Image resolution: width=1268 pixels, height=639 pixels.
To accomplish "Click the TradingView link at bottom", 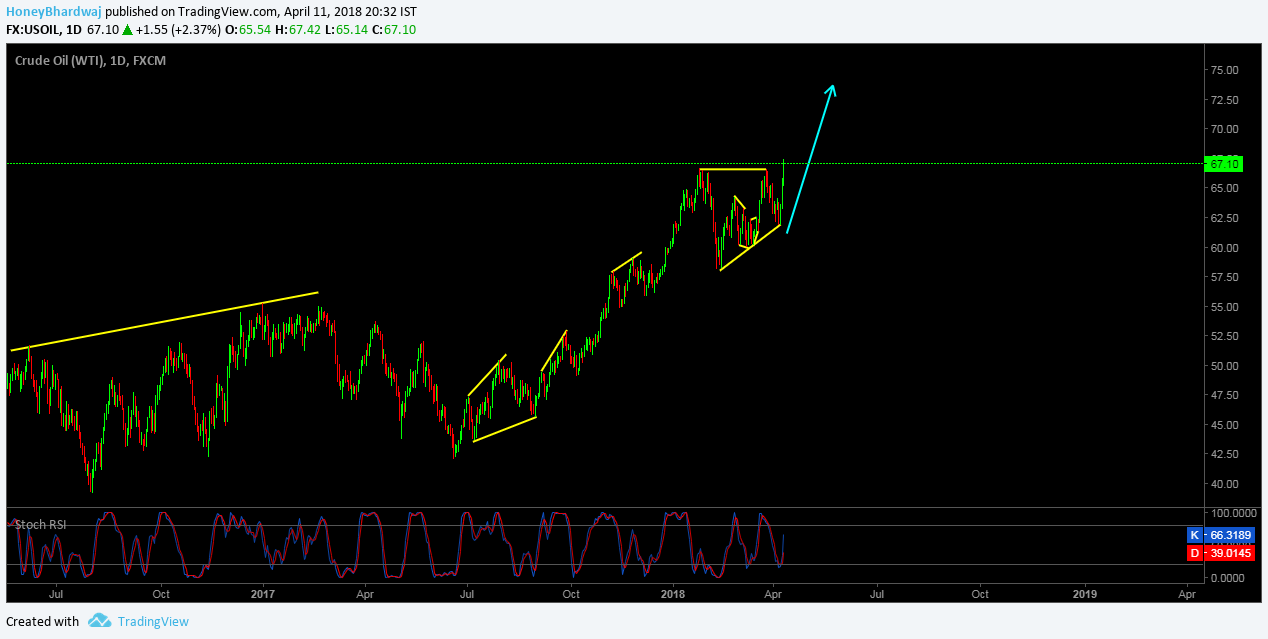I will click(153, 621).
